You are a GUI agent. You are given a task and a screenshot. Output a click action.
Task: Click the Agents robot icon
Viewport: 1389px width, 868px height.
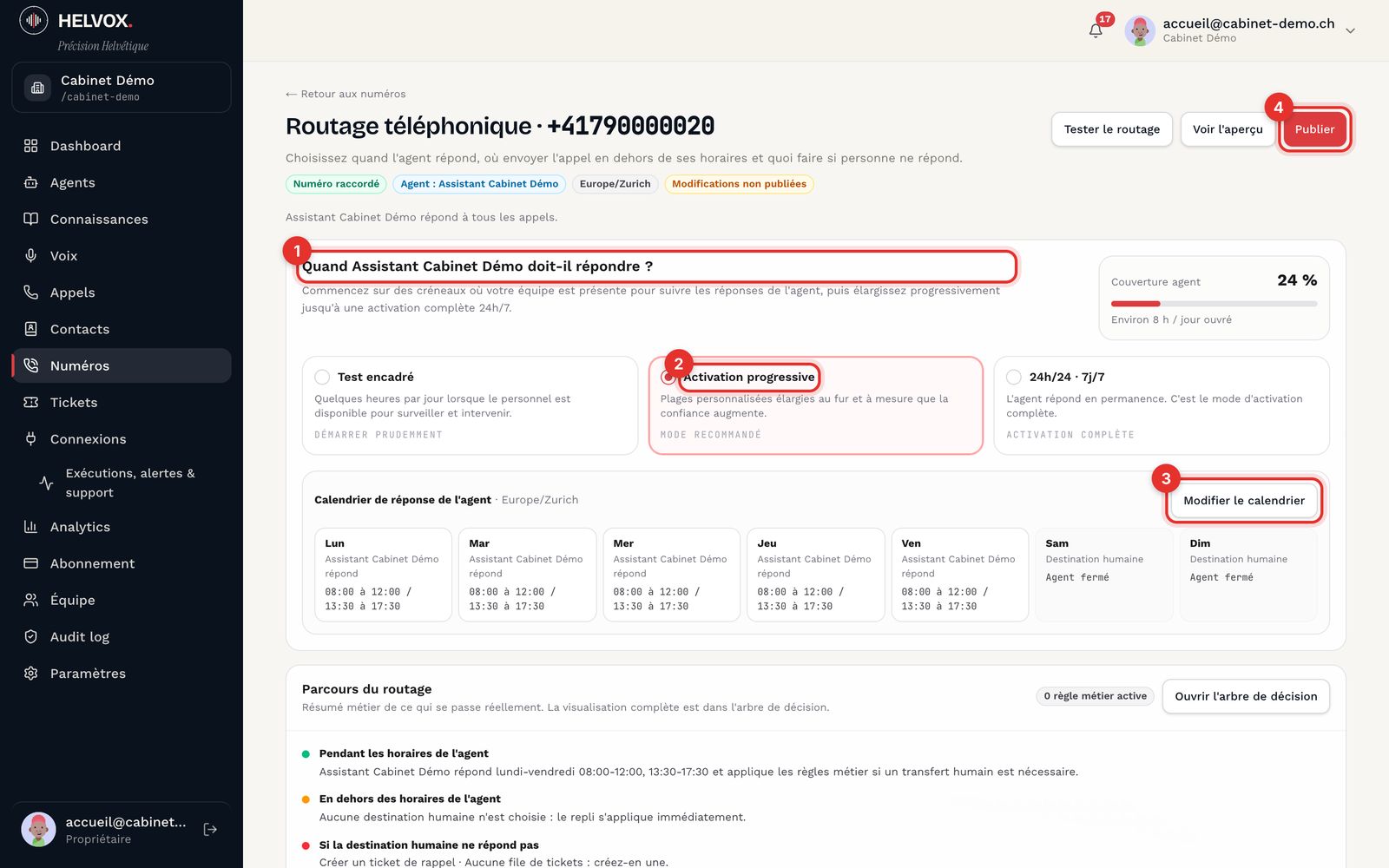(31, 182)
